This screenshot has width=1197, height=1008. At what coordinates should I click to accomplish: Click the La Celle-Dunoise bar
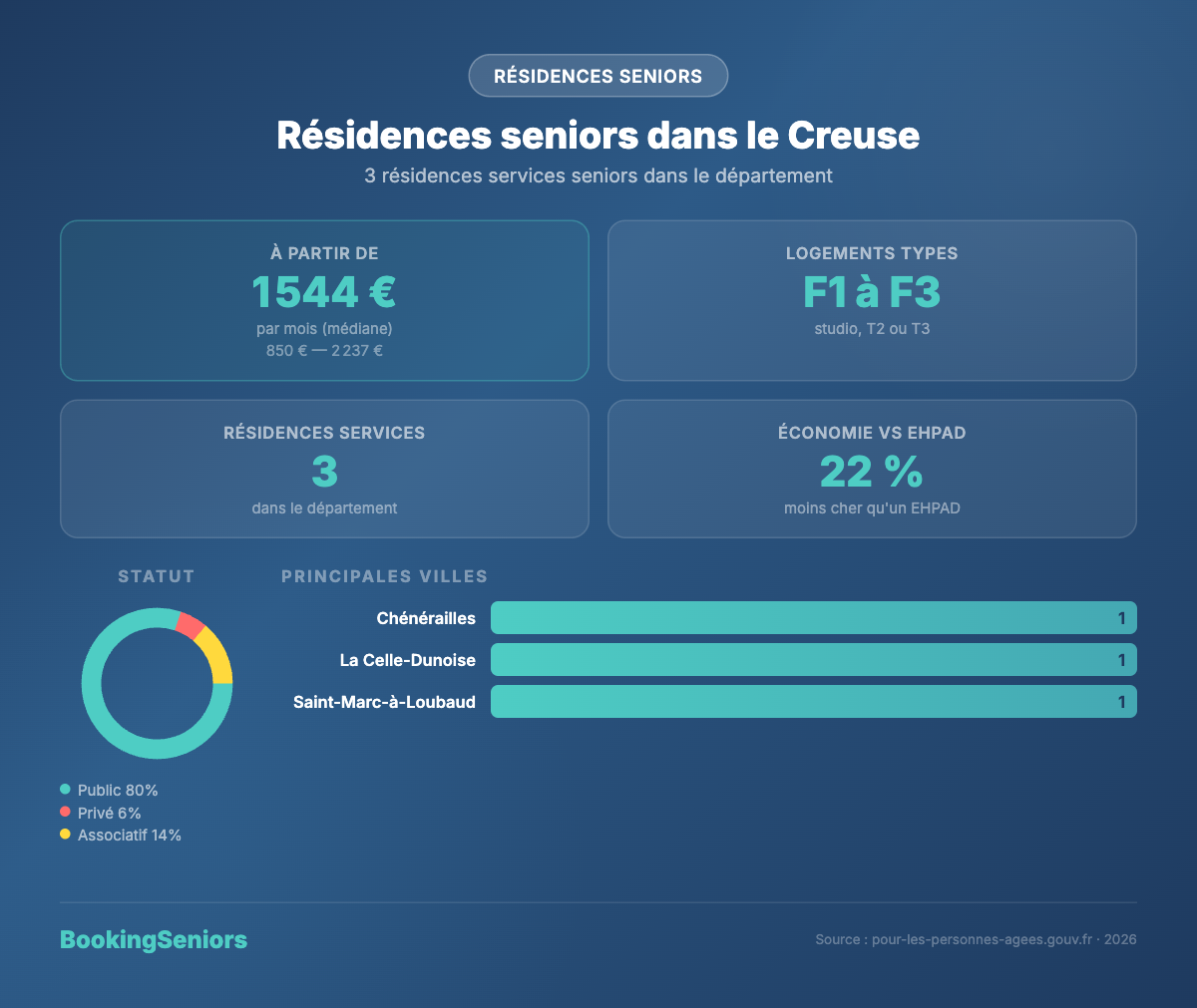click(813, 660)
